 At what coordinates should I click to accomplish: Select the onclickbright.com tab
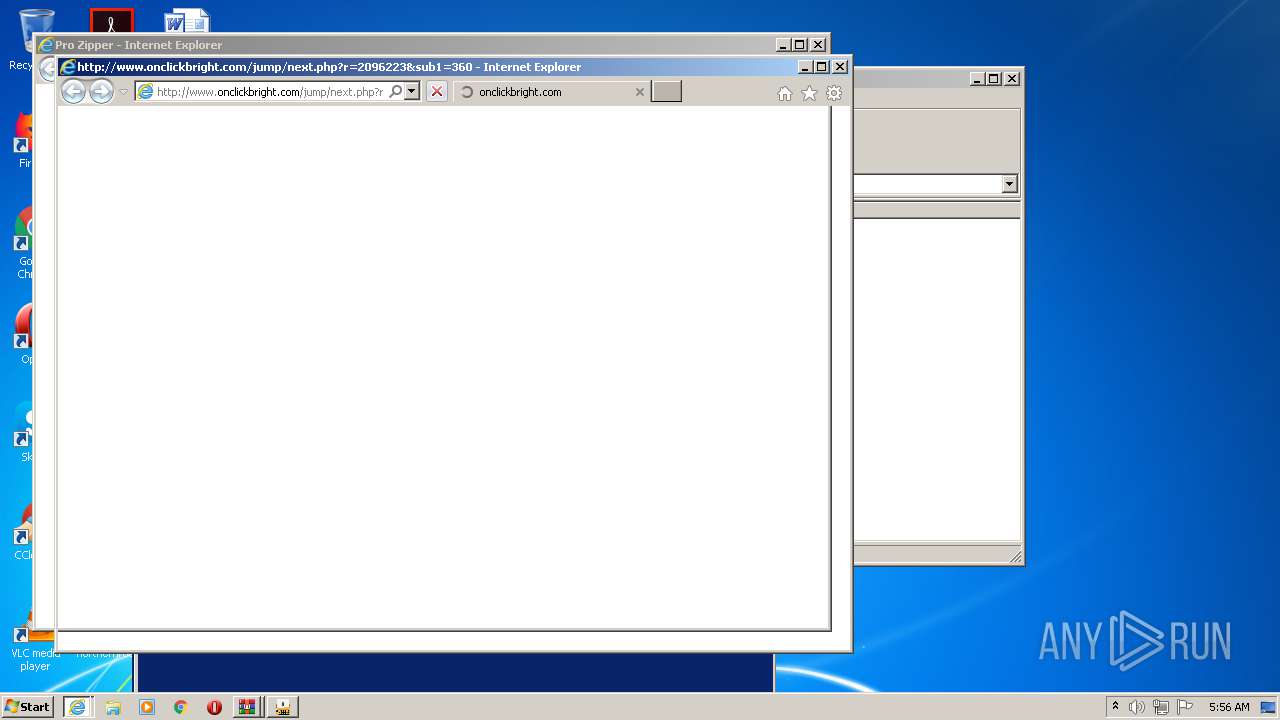click(553, 92)
